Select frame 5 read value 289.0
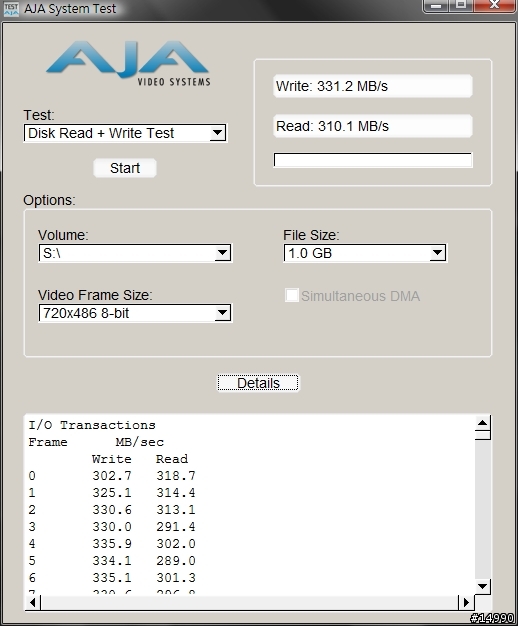 (176, 561)
